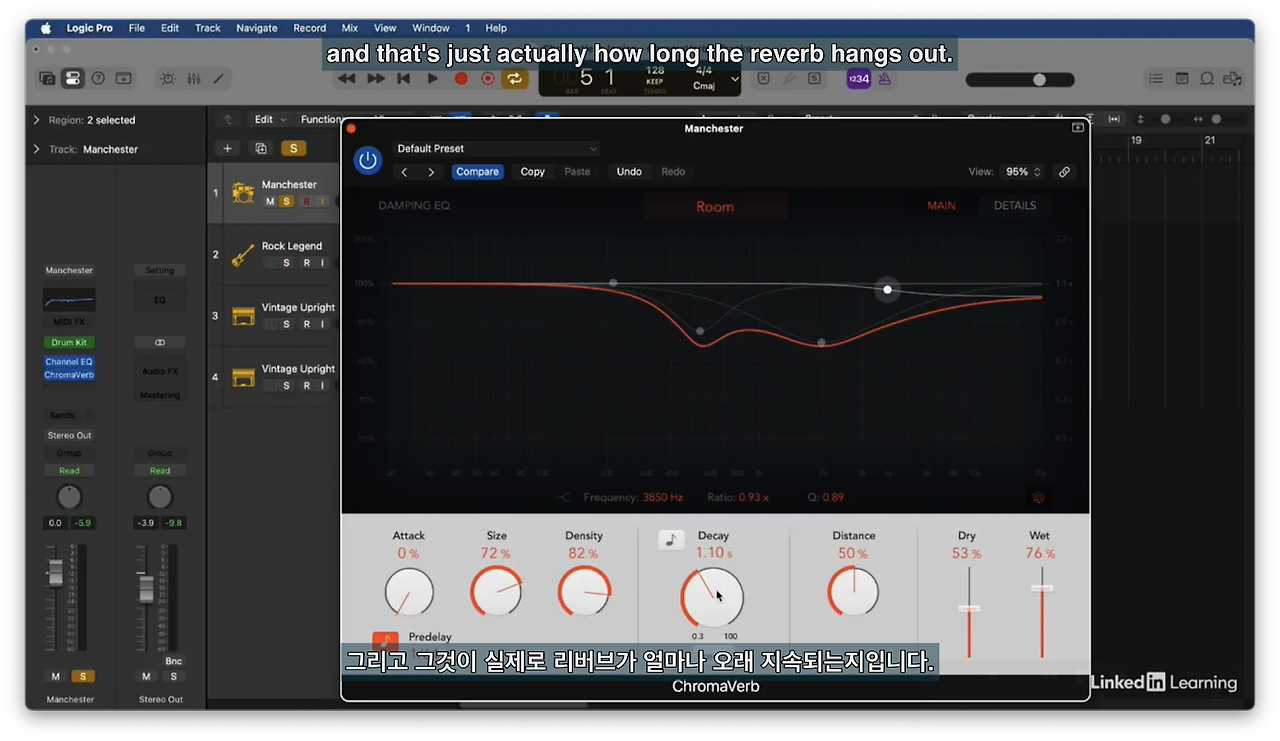Open the List Editors icon
Image resolution: width=1280 pixels, height=741 pixels.
click(1156, 78)
